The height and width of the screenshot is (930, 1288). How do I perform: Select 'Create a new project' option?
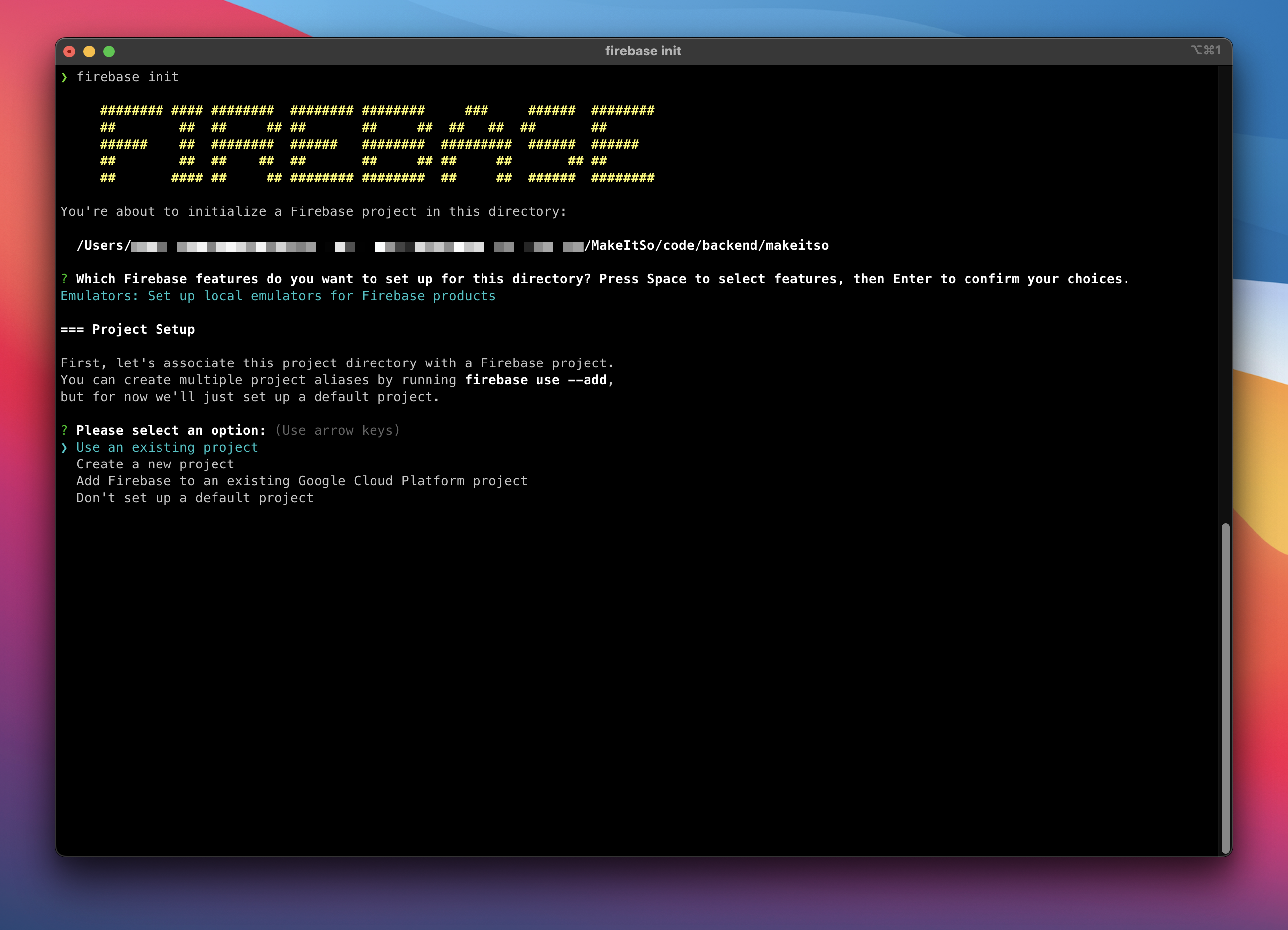155,465
